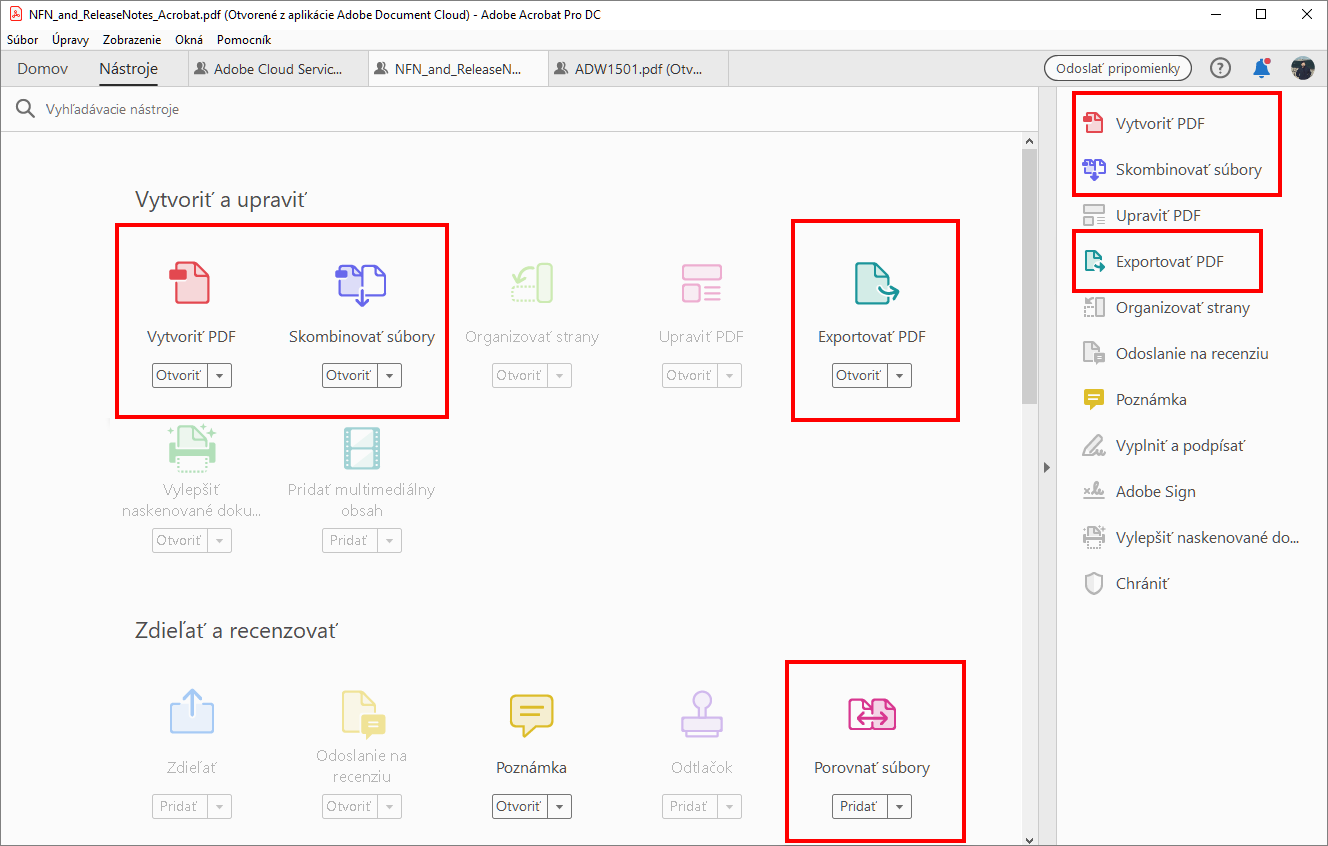The width and height of the screenshot is (1328, 846).
Task: Click Pridať under Porovnať súbory
Action: pos(860,807)
